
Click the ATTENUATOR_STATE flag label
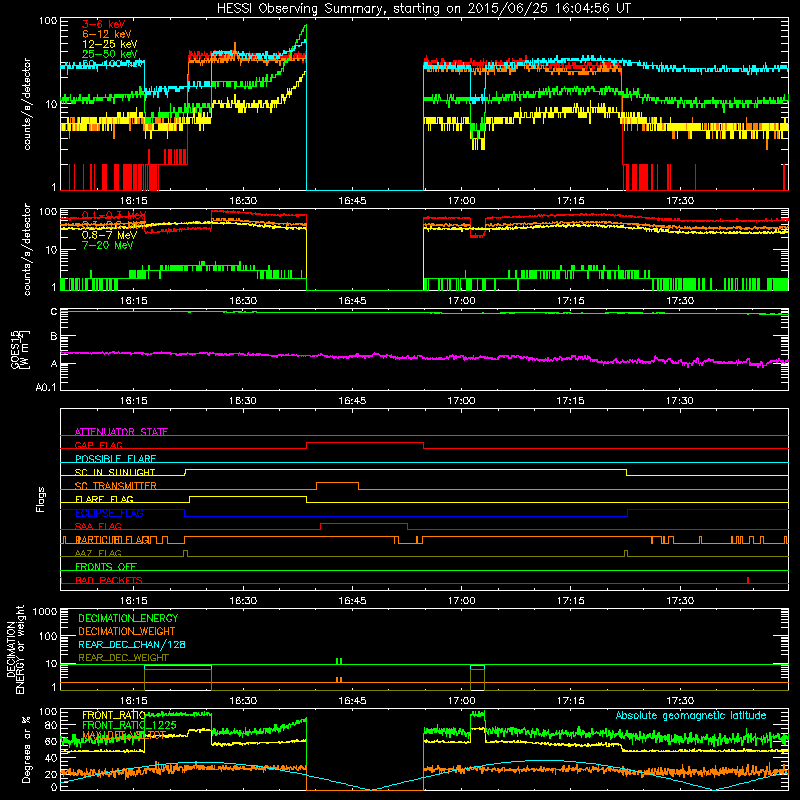121,432
